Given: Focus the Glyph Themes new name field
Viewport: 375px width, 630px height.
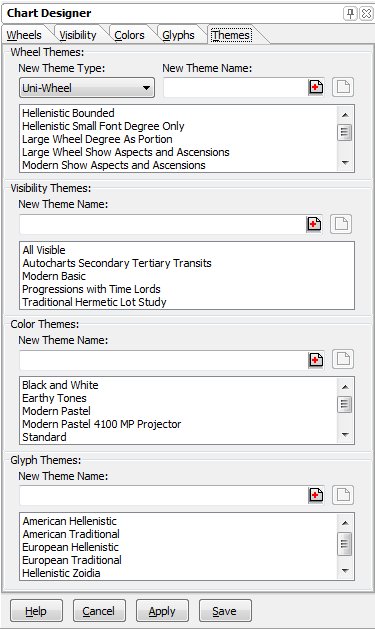Looking at the screenshot, I should tap(164, 495).
